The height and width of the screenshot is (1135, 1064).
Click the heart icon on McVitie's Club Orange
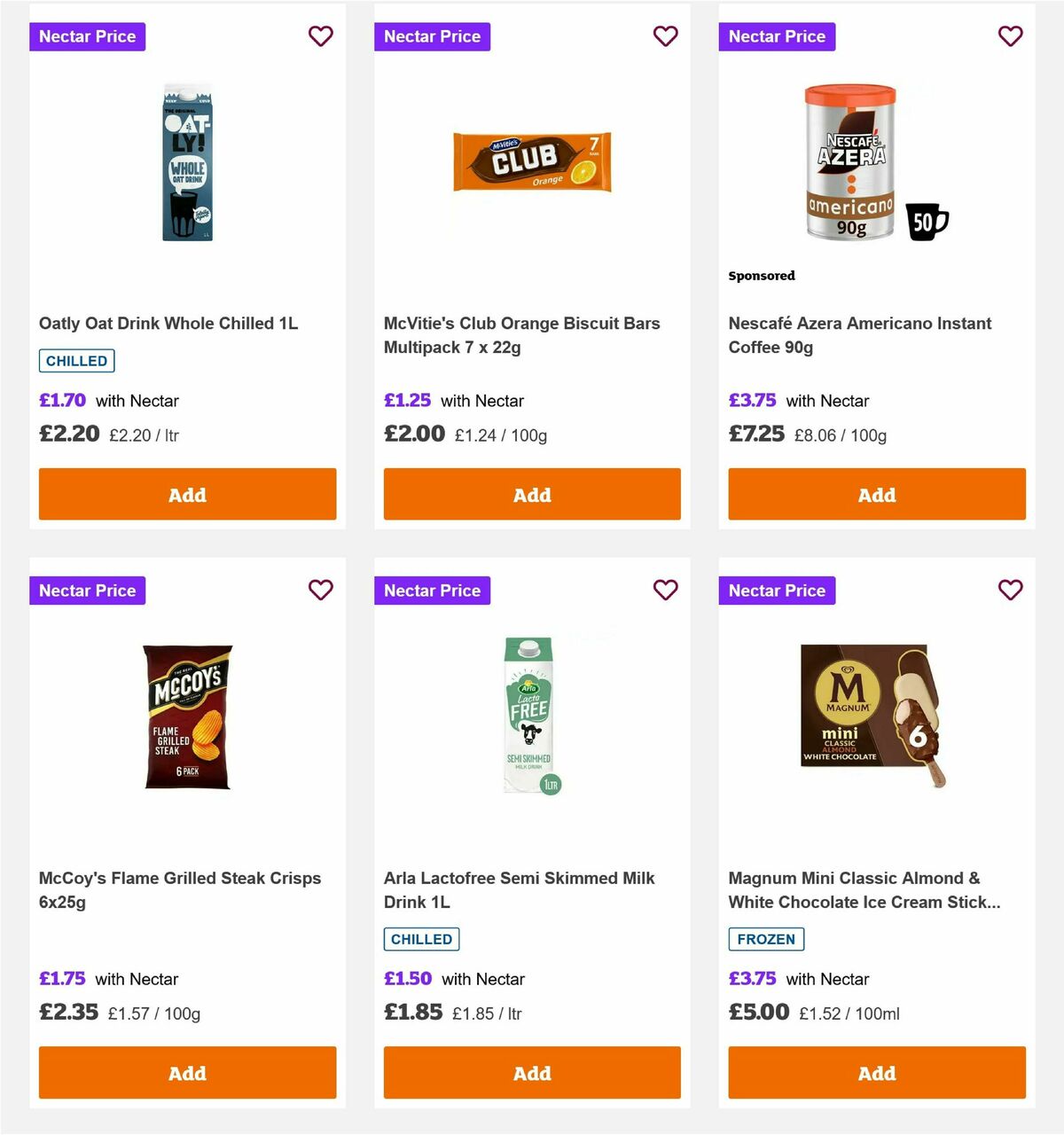(x=666, y=36)
